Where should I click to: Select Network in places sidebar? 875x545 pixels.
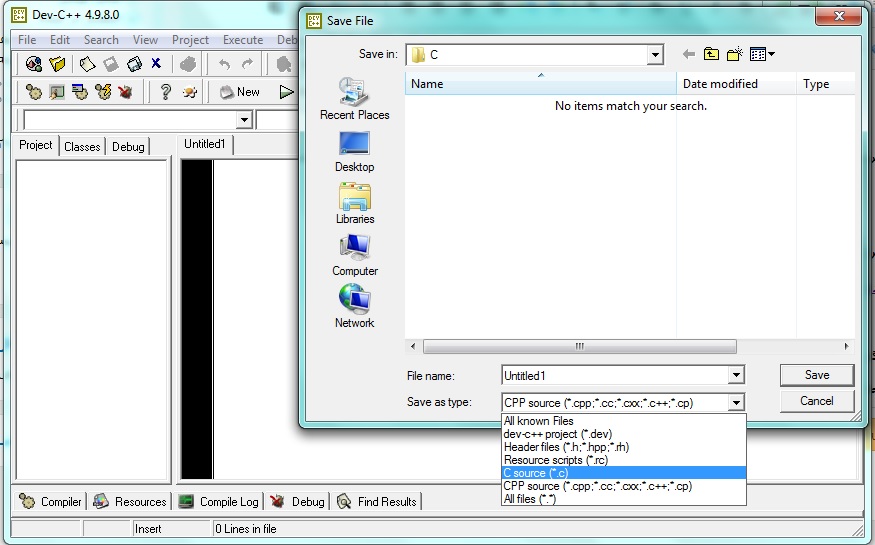[x=354, y=306]
